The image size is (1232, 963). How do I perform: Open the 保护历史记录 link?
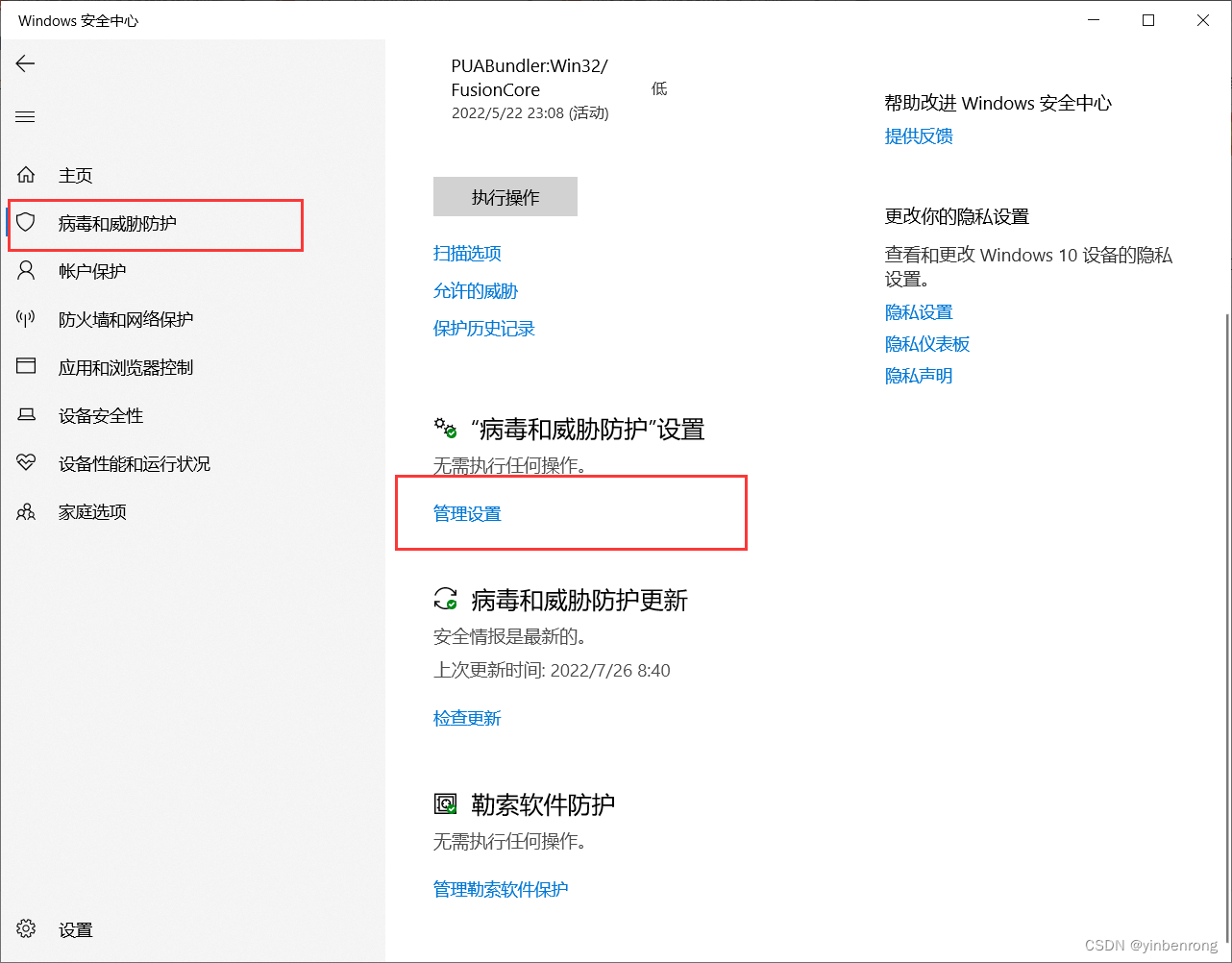tap(484, 328)
